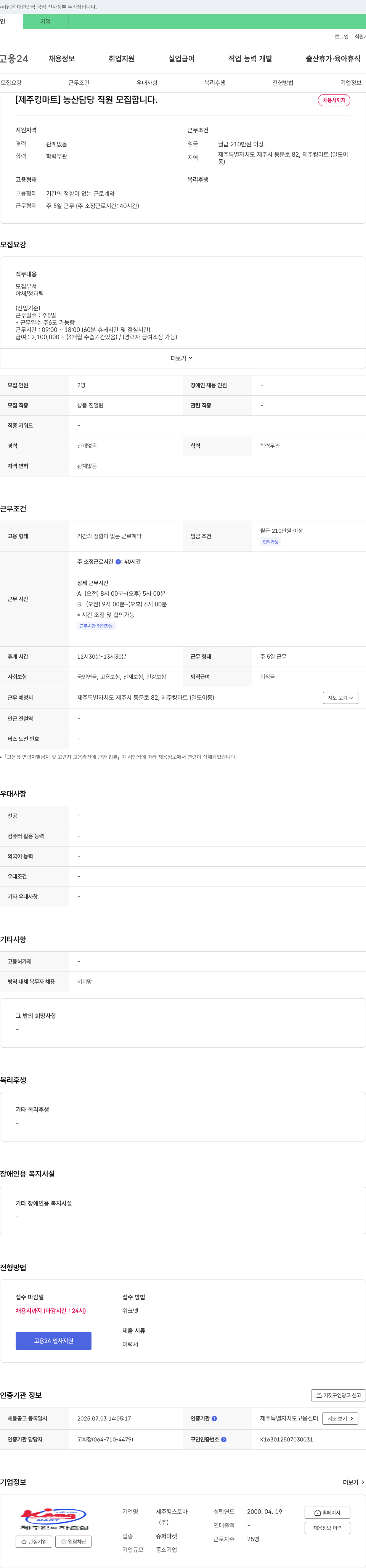The width and height of the screenshot is (366, 1568).
Task: Click the 채용시까지 (마감시간 : 24시) red text
Action: tap(51, 1311)
